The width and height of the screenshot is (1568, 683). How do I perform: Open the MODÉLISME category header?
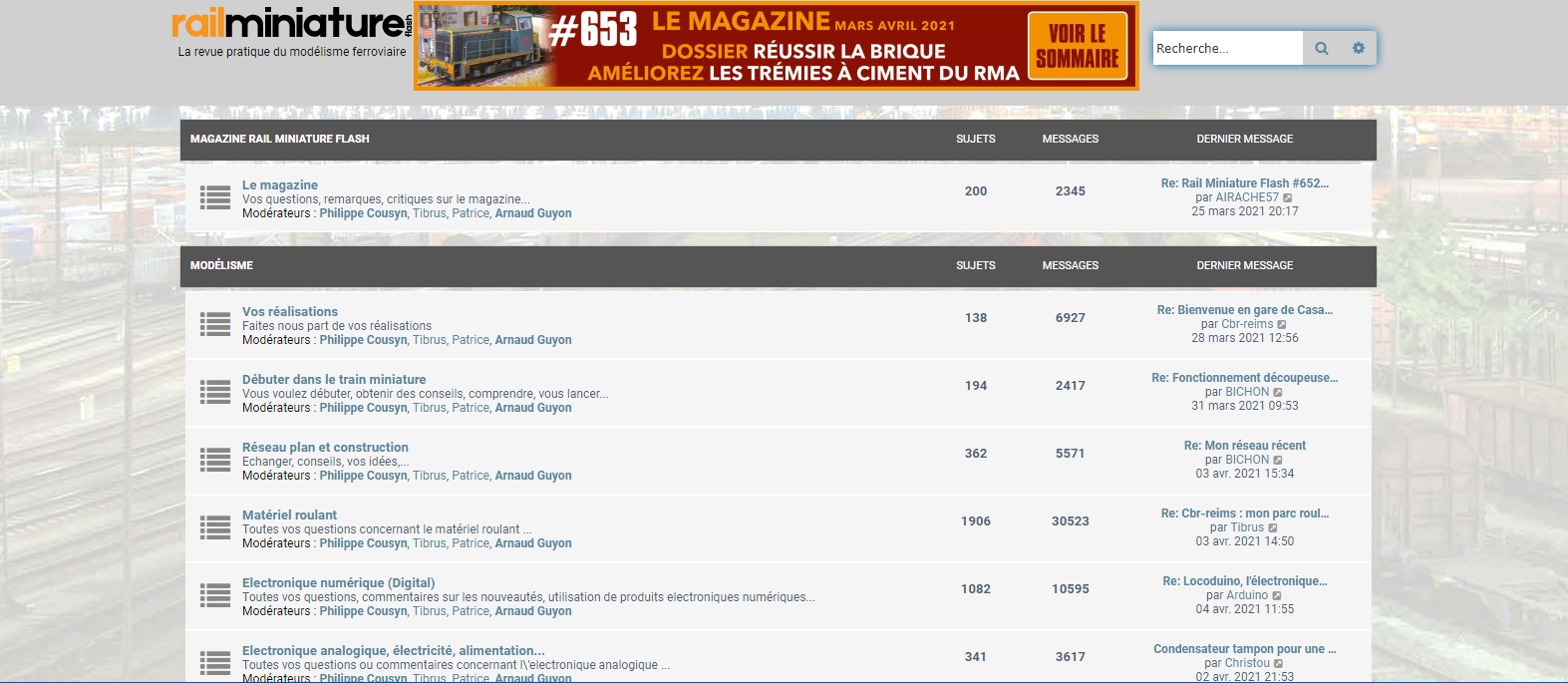tap(221, 265)
